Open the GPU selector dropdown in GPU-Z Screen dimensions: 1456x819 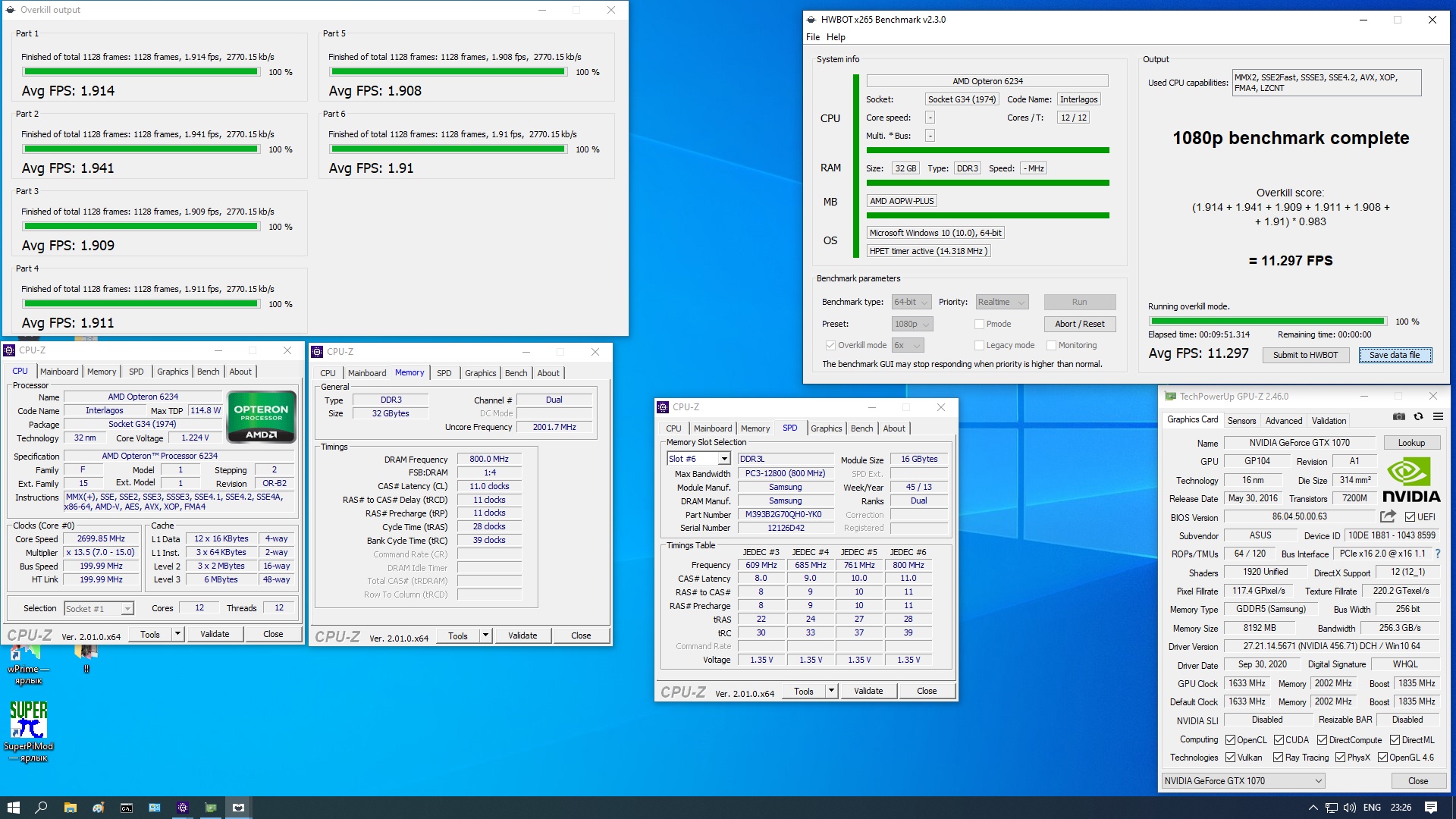click(x=1243, y=781)
